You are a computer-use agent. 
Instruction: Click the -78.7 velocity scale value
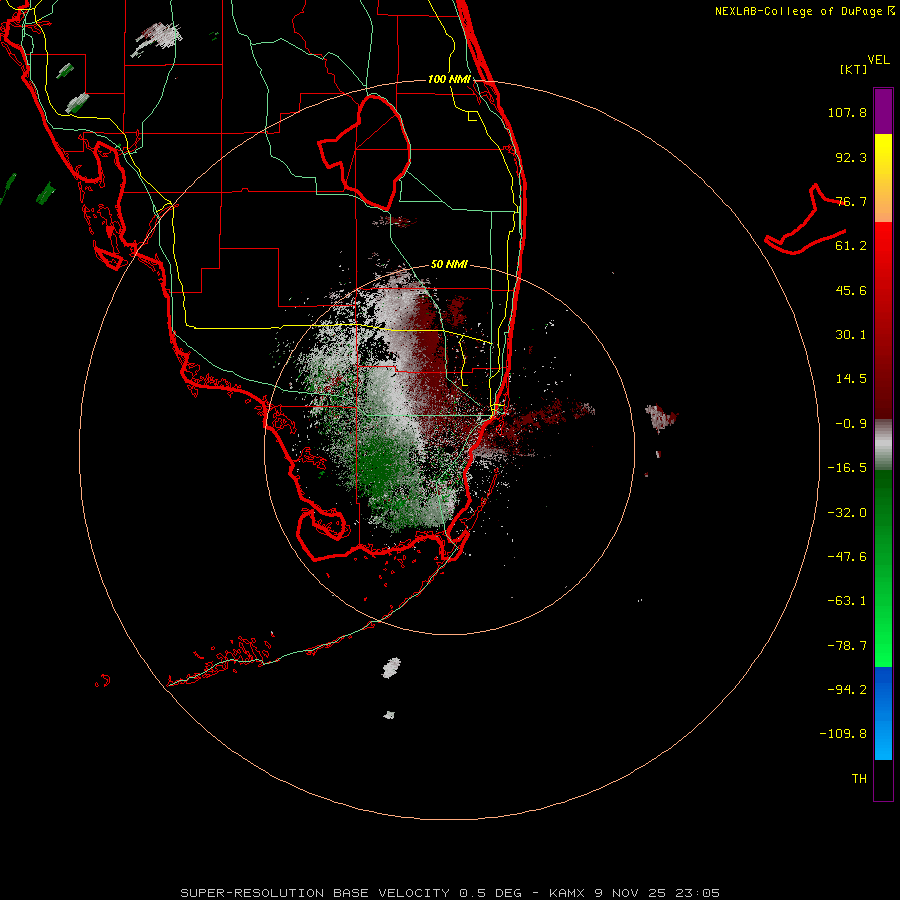847,646
